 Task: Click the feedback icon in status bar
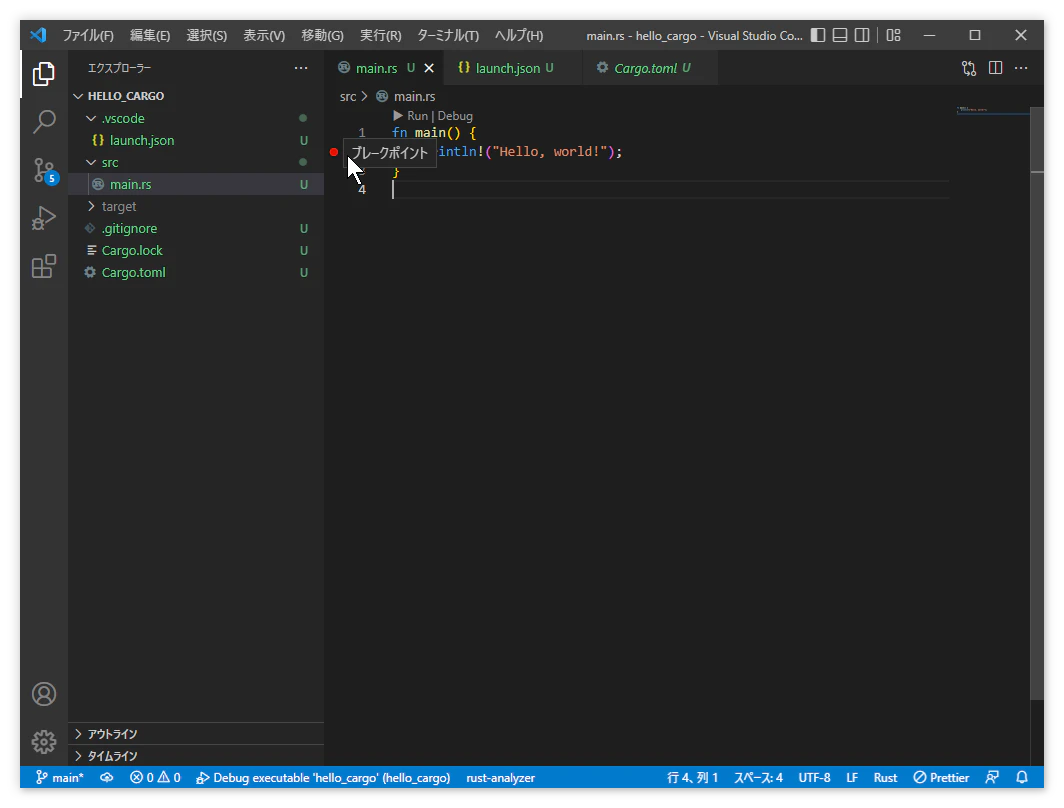tap(992, 777)
